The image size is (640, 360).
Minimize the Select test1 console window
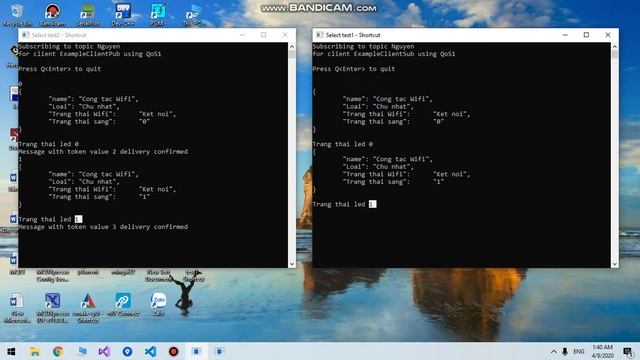pyautogui.click(x=565, y=35)
